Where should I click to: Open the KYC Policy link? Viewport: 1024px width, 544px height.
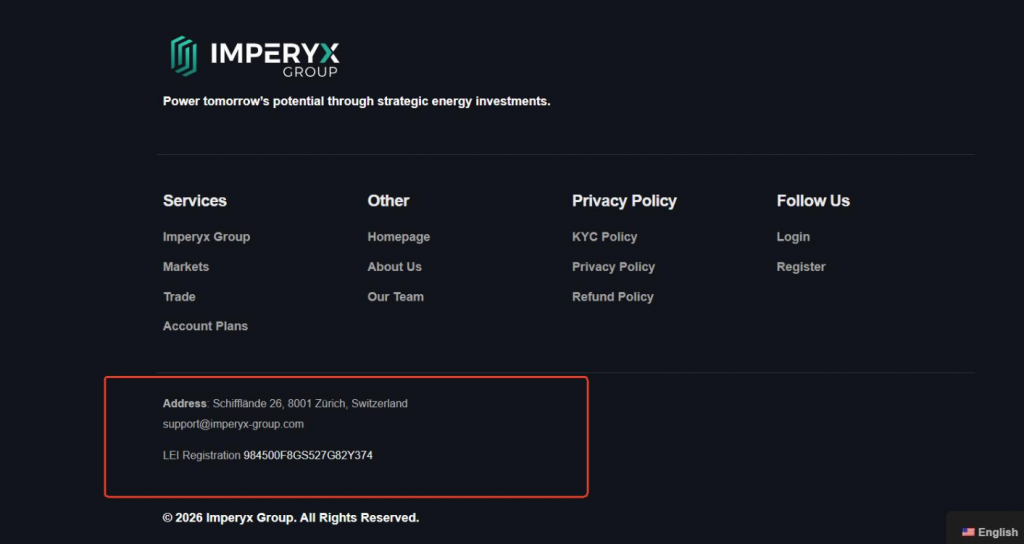[604, 237]
